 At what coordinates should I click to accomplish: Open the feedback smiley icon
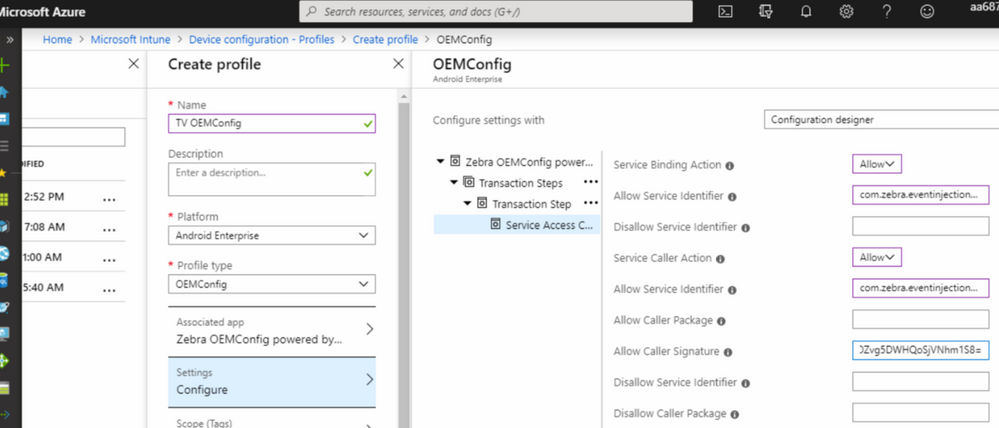pyautogui.click(x=927, y=11)
